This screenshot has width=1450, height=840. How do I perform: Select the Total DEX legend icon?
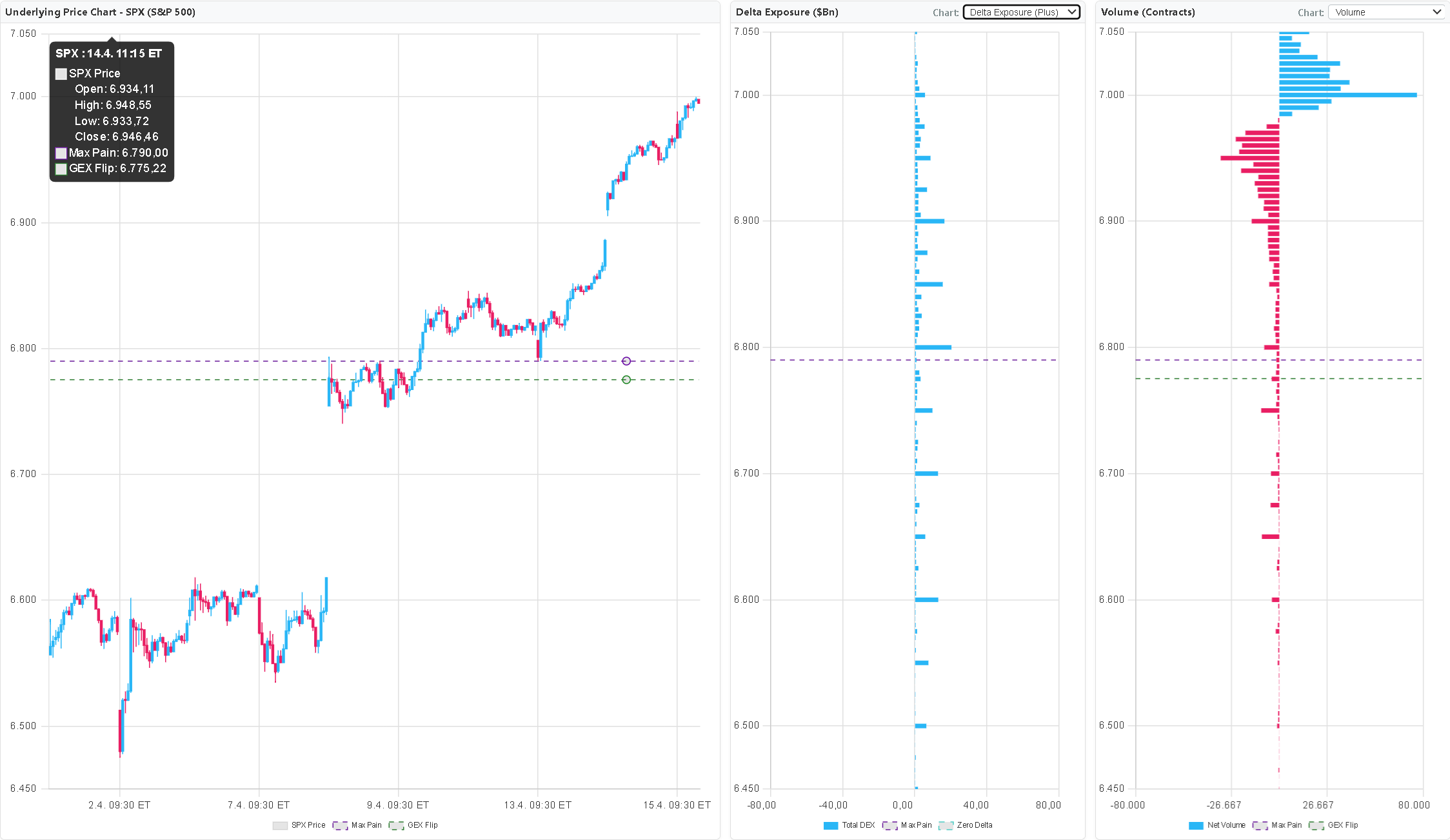point(831,825)
